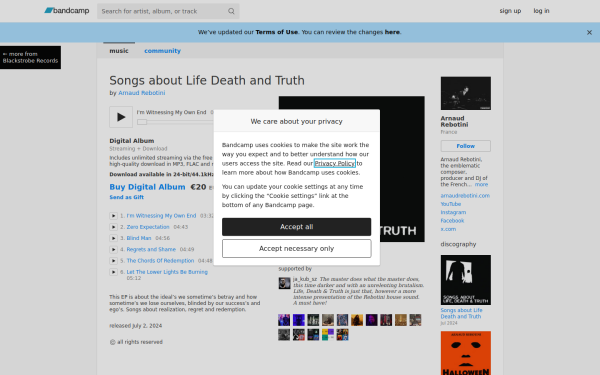Switch to the community tab
Viewport: 600px width, 375px height.
tap(162, 51)
